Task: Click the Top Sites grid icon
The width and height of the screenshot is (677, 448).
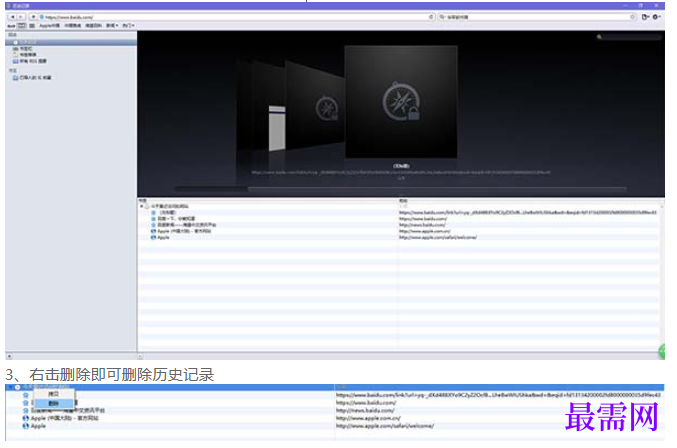Action: click(x=32, y=25)
